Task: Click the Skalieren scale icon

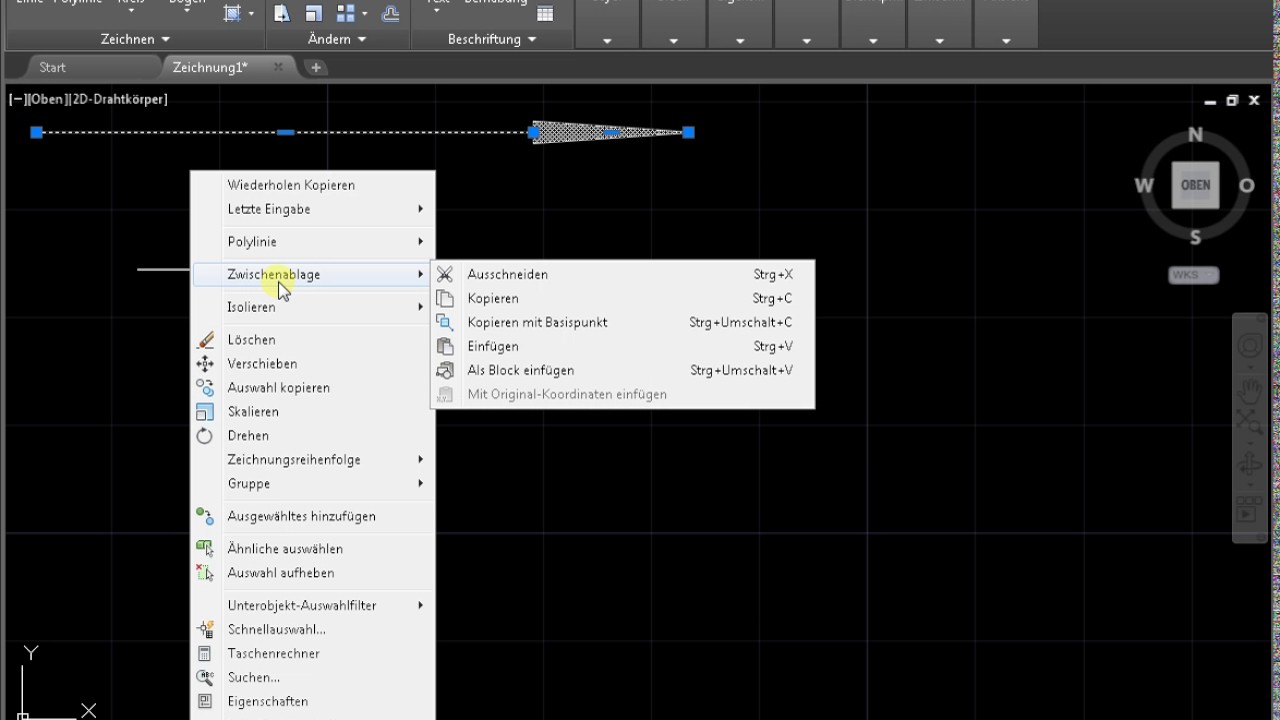Action: 205,412
